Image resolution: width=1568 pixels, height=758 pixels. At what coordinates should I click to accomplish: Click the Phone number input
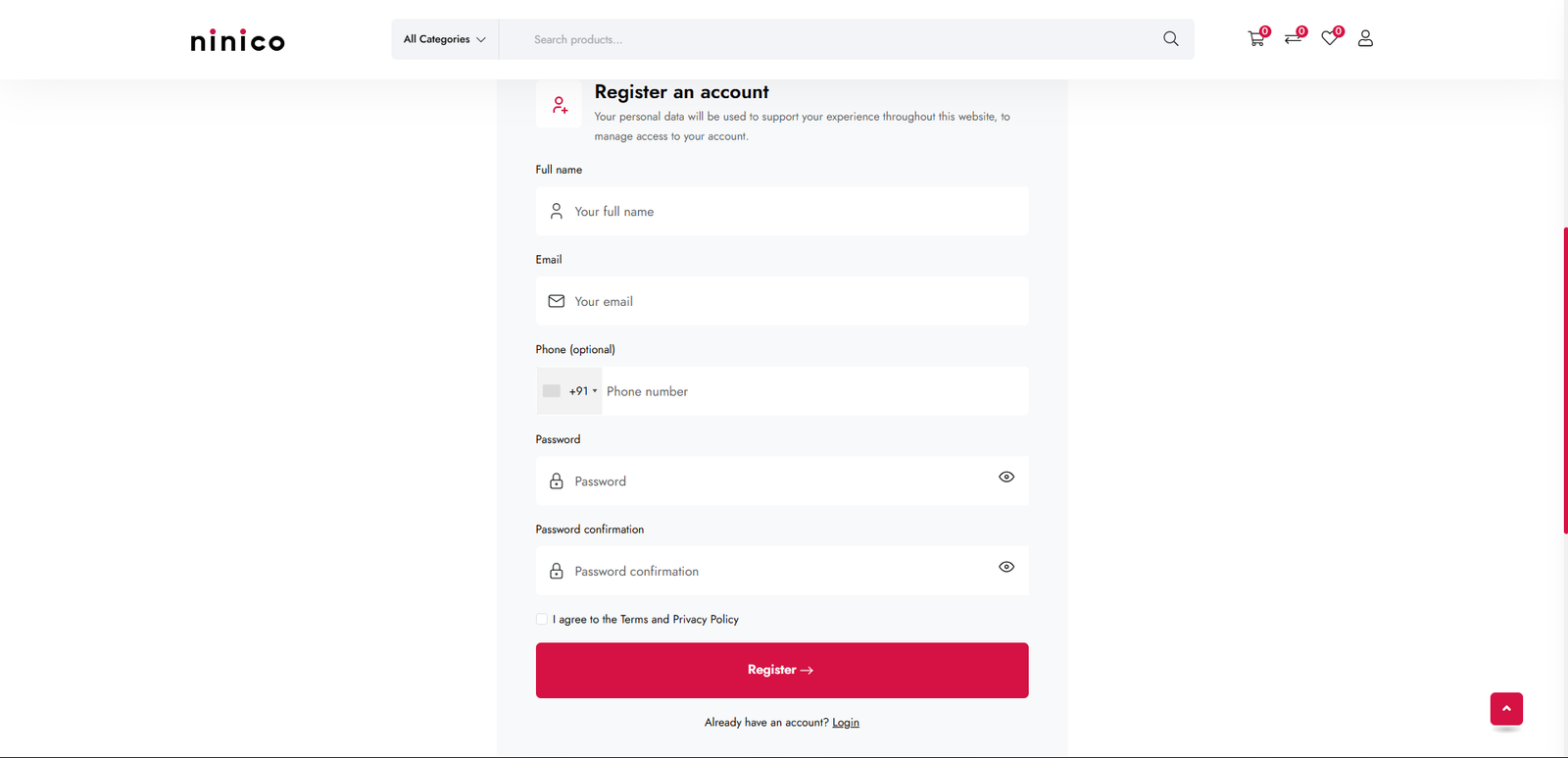pos(813,391)
